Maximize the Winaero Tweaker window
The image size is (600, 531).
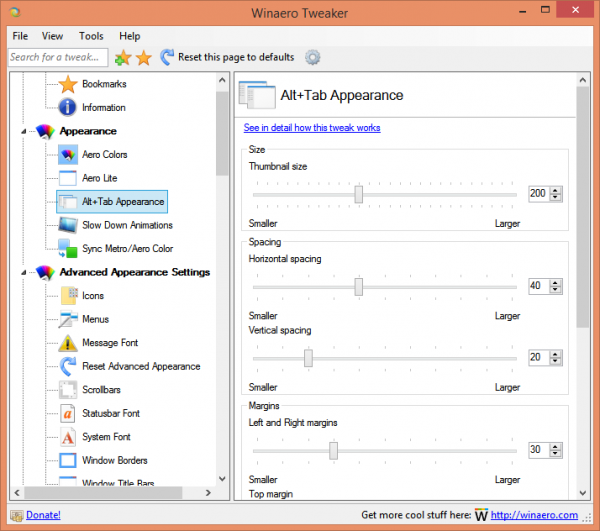point(545,10)
